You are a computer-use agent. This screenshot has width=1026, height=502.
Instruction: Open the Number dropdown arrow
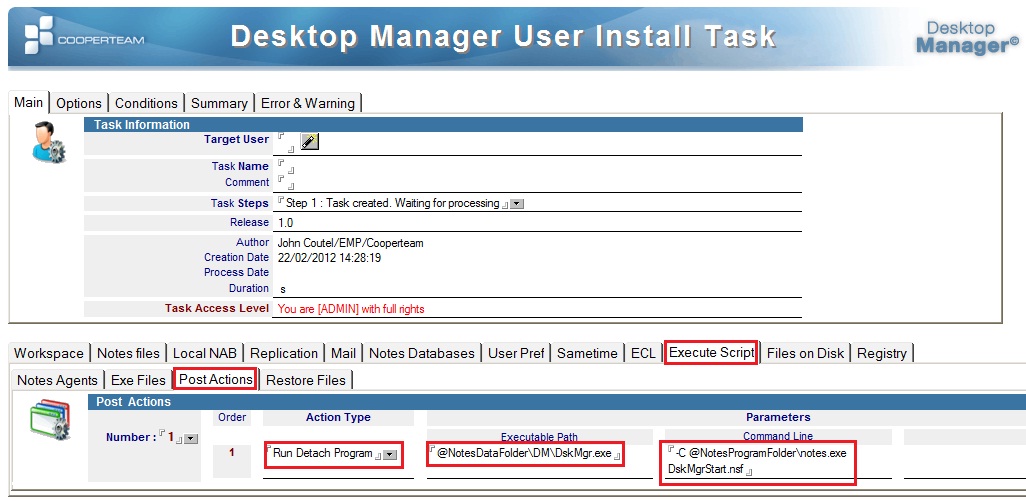coord(190,439)
